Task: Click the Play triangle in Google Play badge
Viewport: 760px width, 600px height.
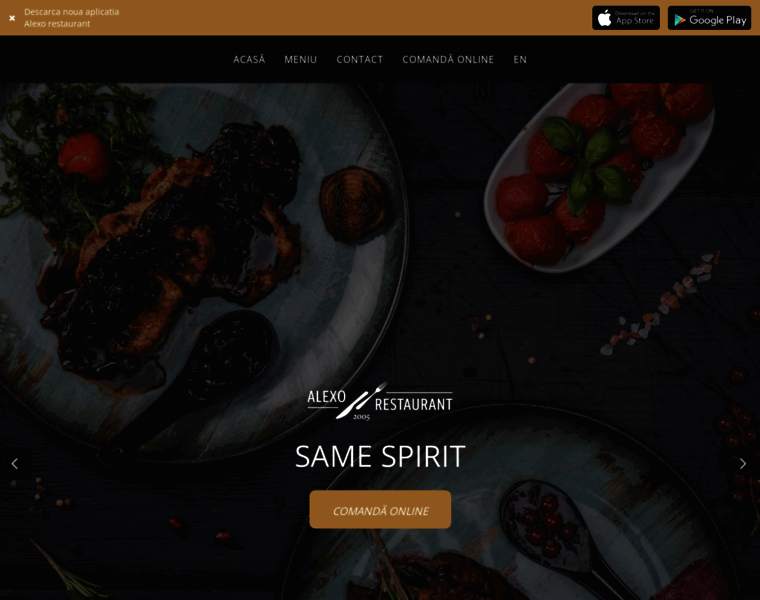Action: coord(680,20)
